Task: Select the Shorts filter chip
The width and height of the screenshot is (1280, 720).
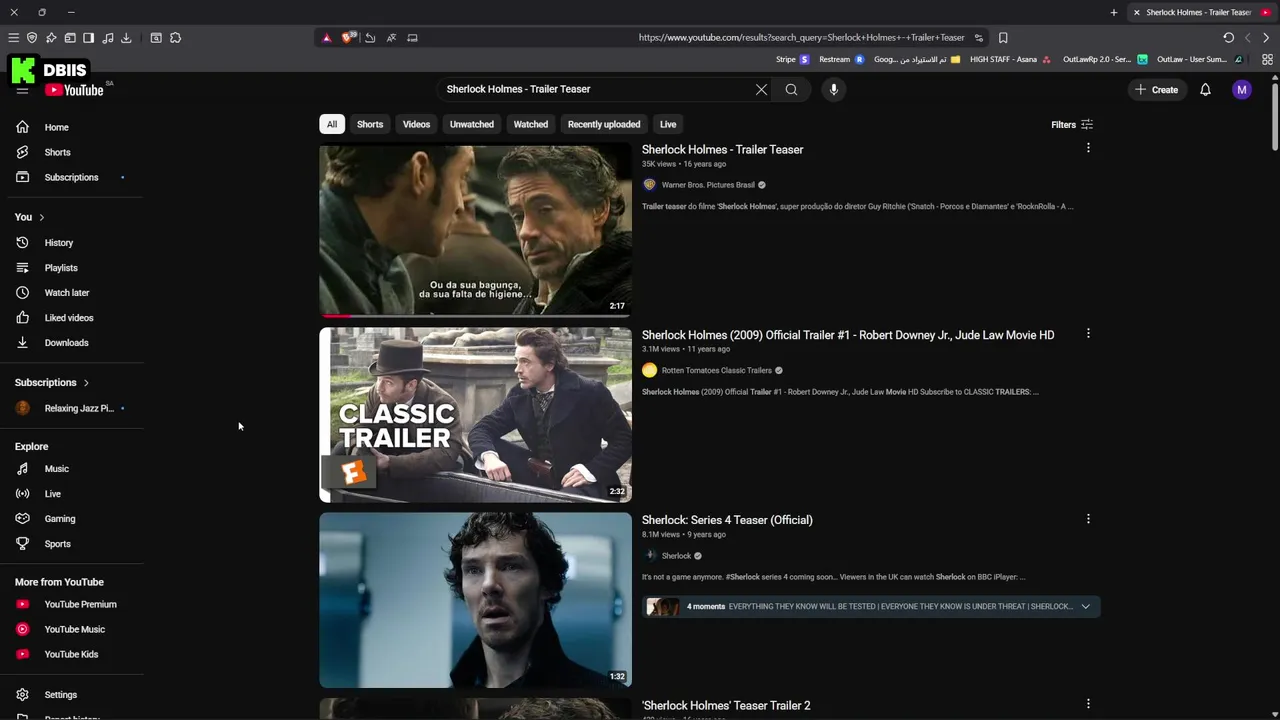Action: point(370,125)
